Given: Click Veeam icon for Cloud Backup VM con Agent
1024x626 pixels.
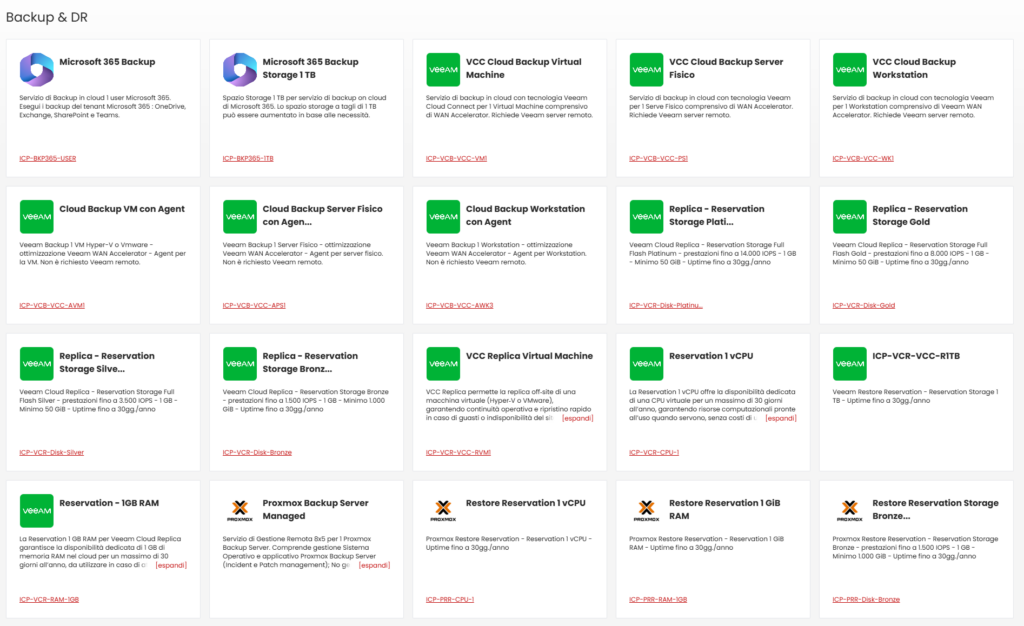Looking at the screenshot, I should click(37, 216).
